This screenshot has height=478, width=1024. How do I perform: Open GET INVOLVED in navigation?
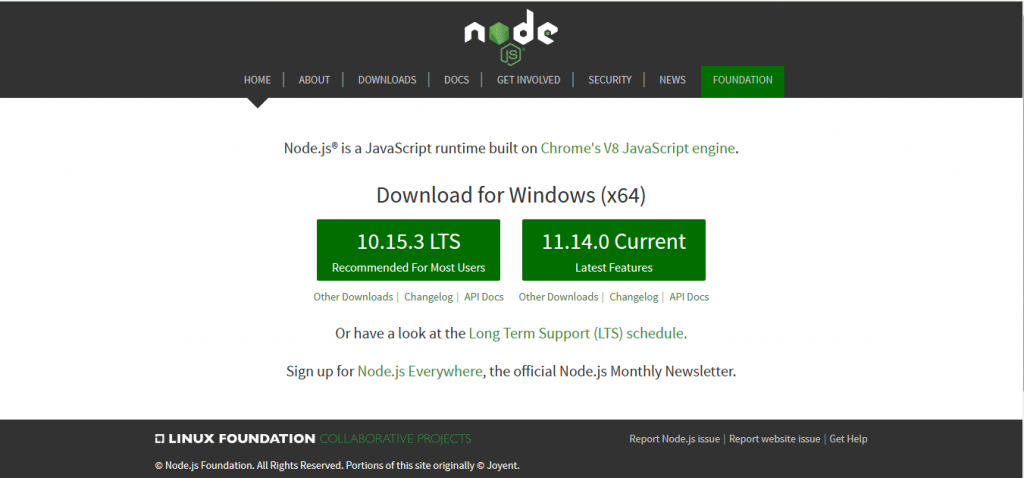click(528, 80)
